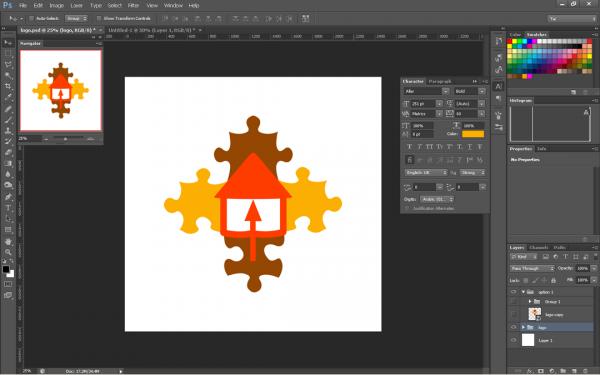Toggle the Show Transform Controls checkbox
600x375 pixels.
(99, 18)
